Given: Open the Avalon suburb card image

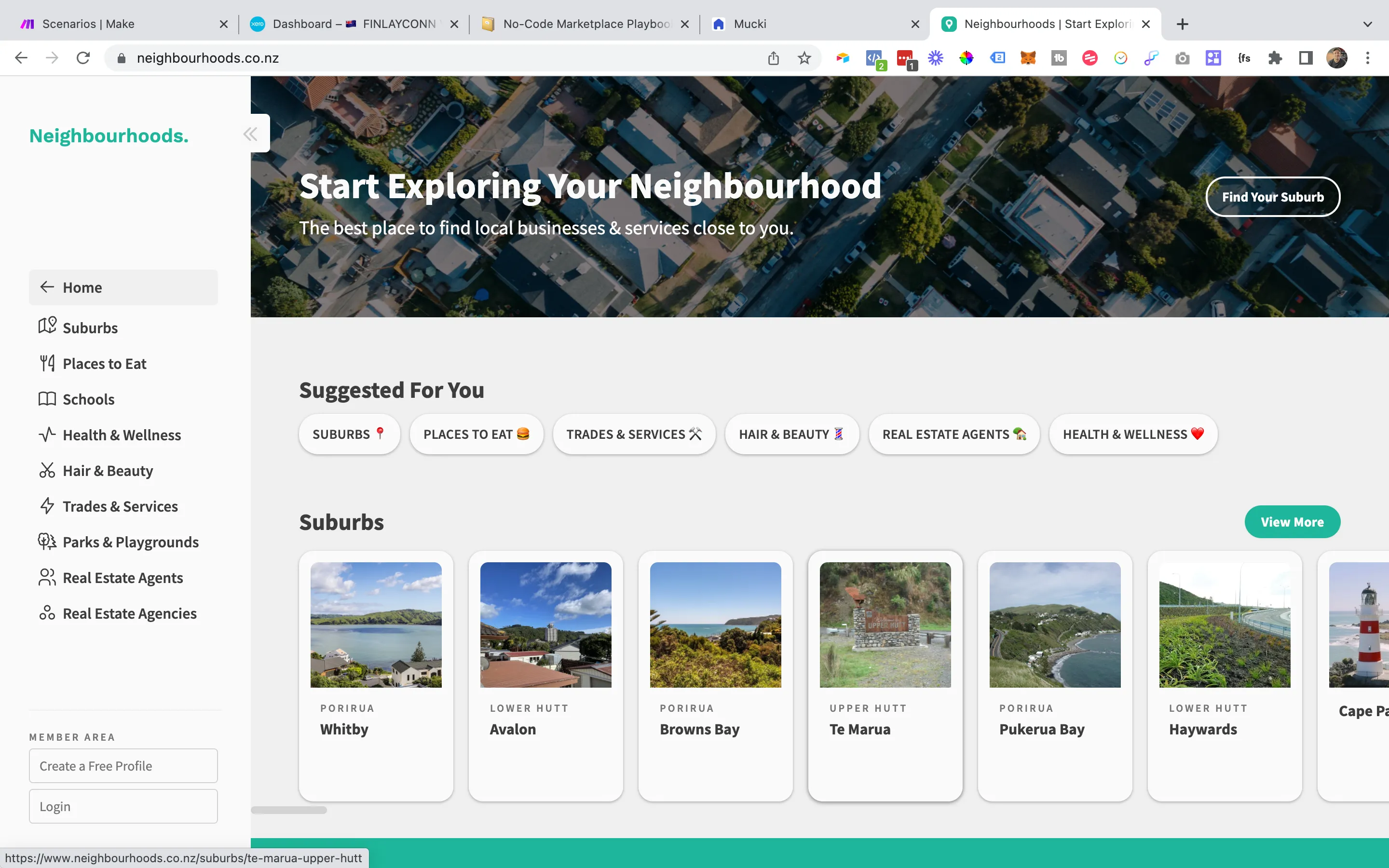Looking at the screenshot, I should [x=546, y=624].
